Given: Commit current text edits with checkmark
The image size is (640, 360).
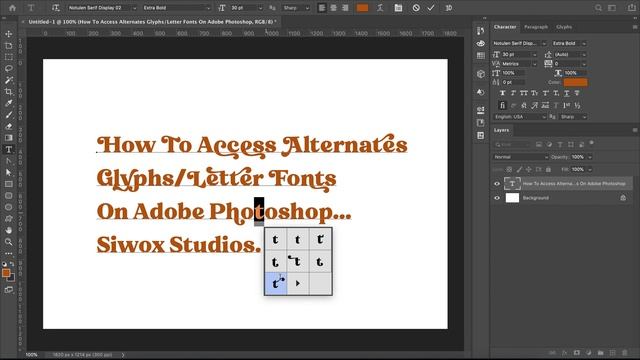Looking at the screenshot, I should (431, 8).
